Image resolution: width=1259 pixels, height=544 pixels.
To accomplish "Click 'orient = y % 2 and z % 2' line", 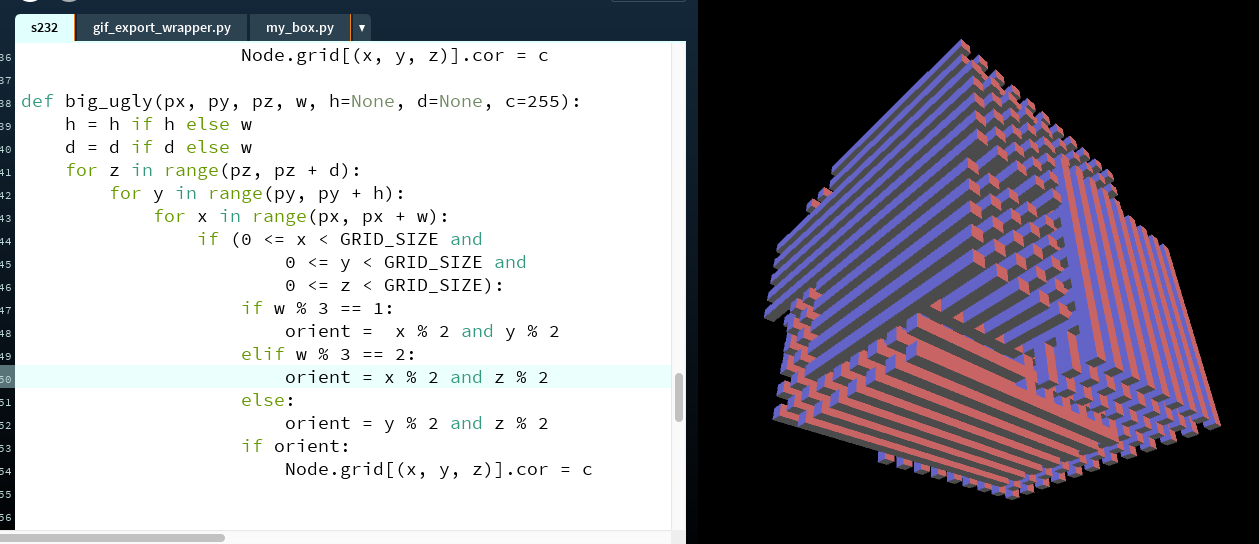I will [416, 423].
